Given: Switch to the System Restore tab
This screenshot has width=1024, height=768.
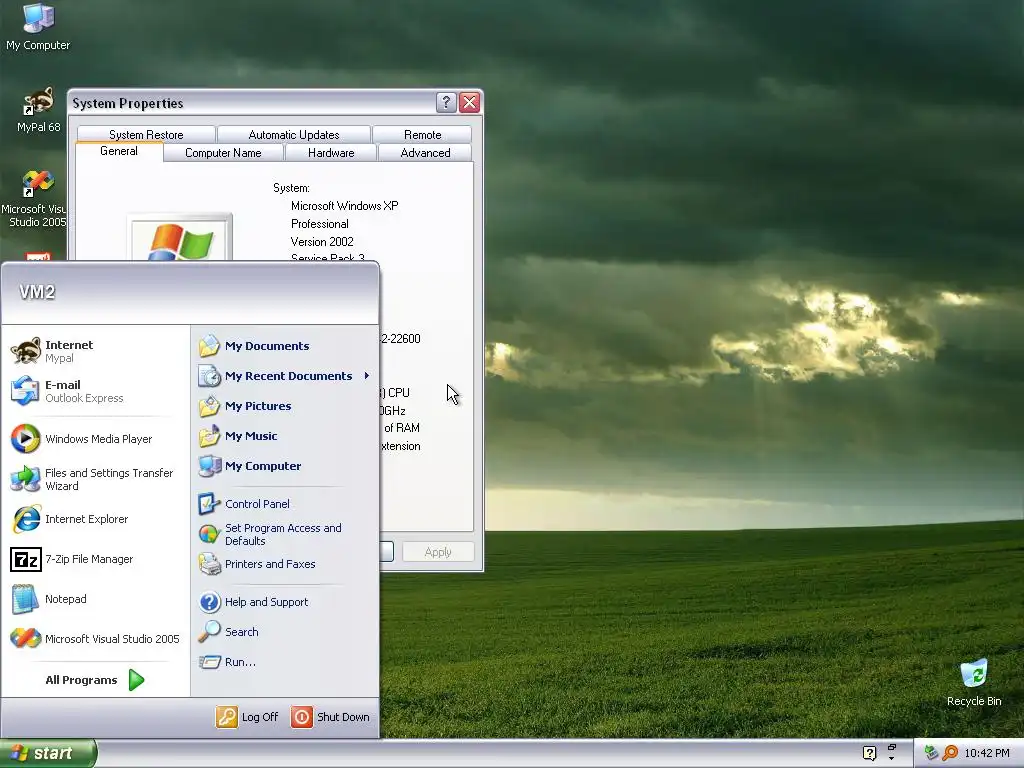Looking at the screenshot, I should 146,135.
